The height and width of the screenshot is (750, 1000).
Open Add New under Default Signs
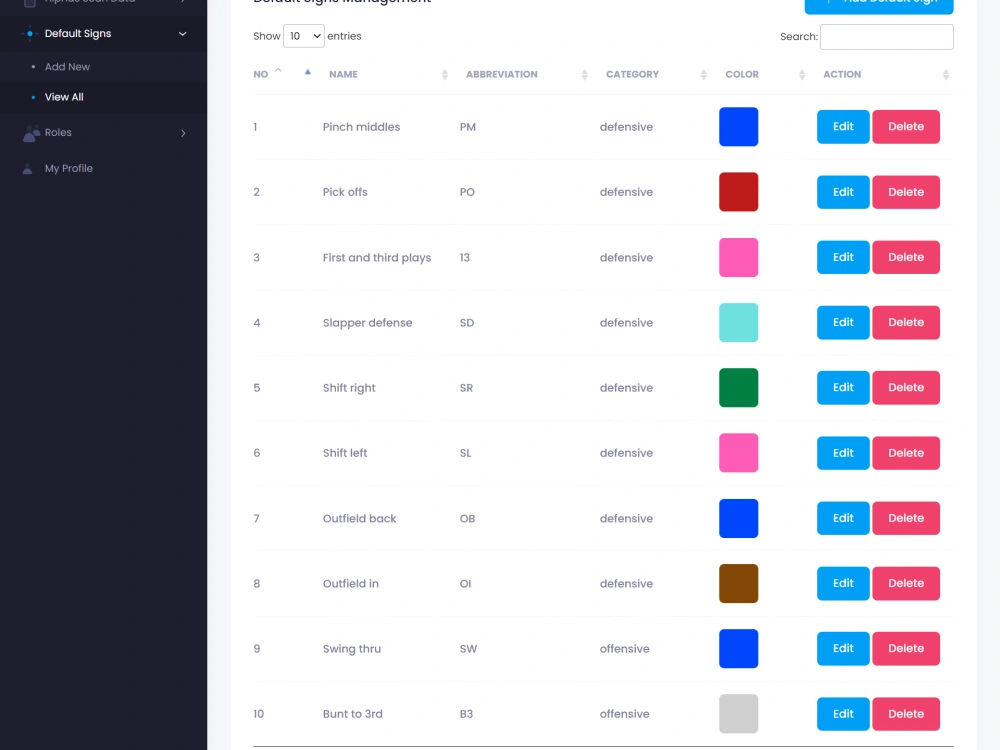[67, 66]
